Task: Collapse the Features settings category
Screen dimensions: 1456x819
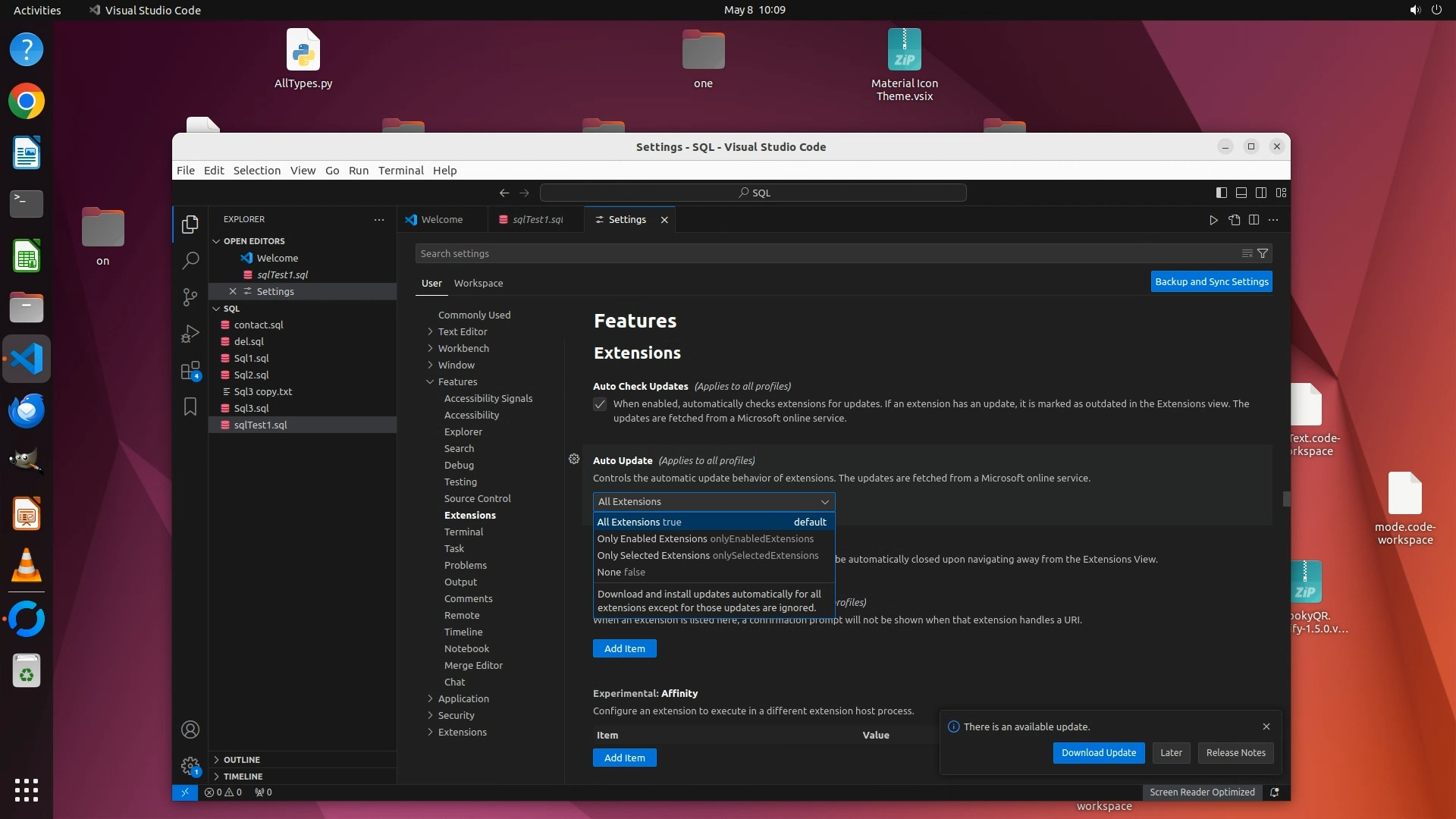Action: click(x=457, y=381)
